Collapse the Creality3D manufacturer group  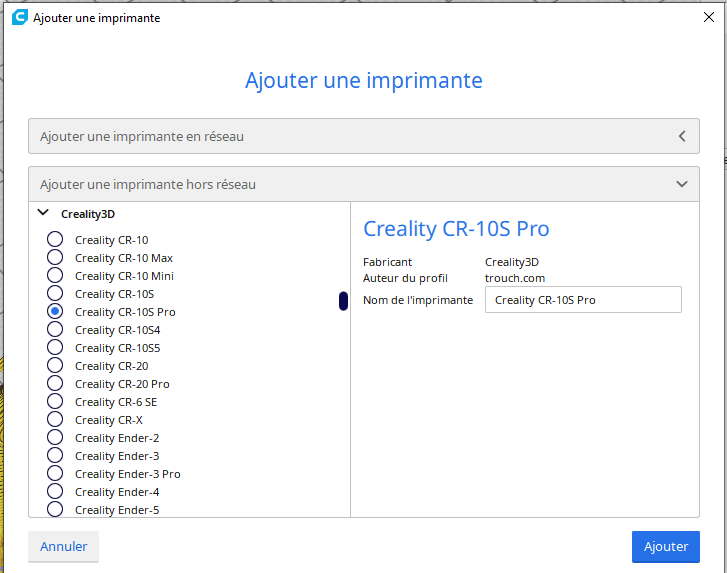pos(43,213)
